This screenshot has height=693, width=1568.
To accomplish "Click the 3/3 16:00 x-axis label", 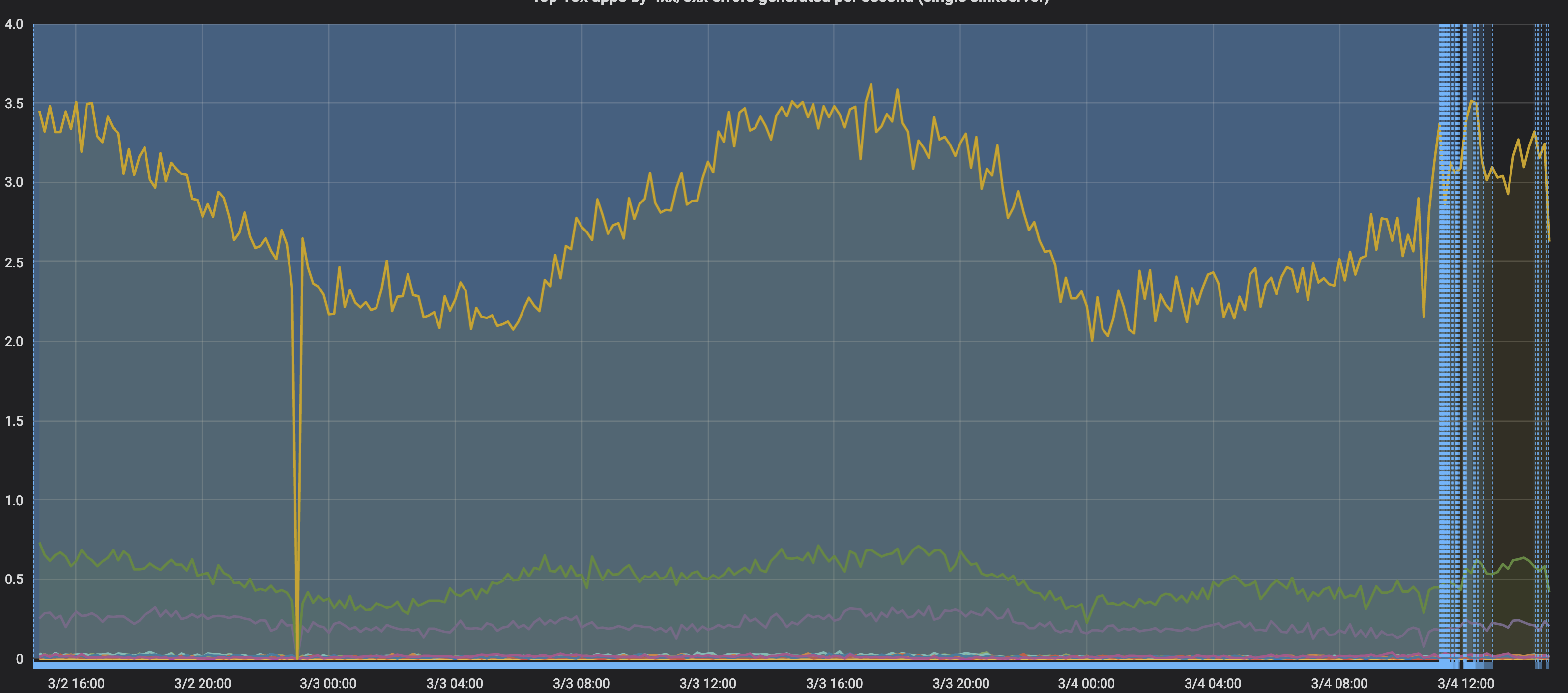I will coord(835,683).
